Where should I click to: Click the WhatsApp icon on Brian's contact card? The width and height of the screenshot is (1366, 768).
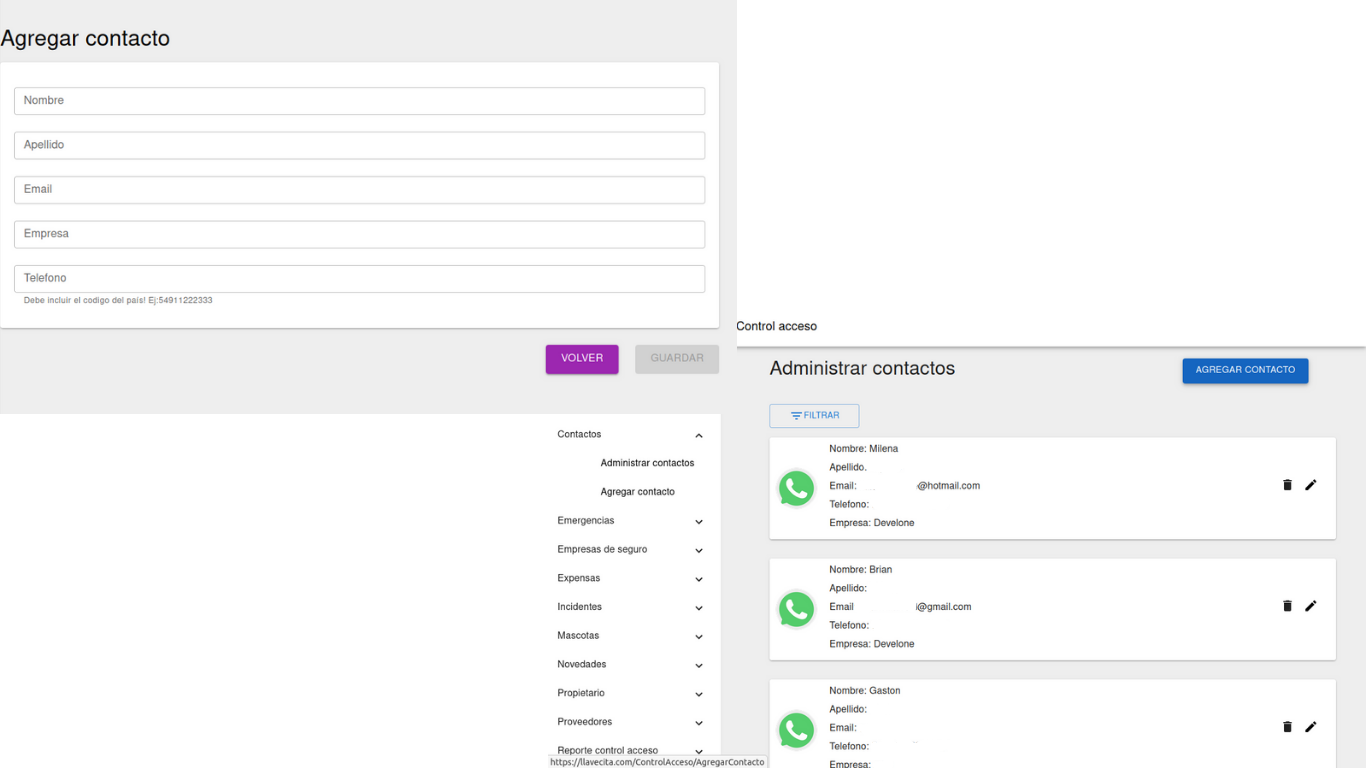pos(797,610)
